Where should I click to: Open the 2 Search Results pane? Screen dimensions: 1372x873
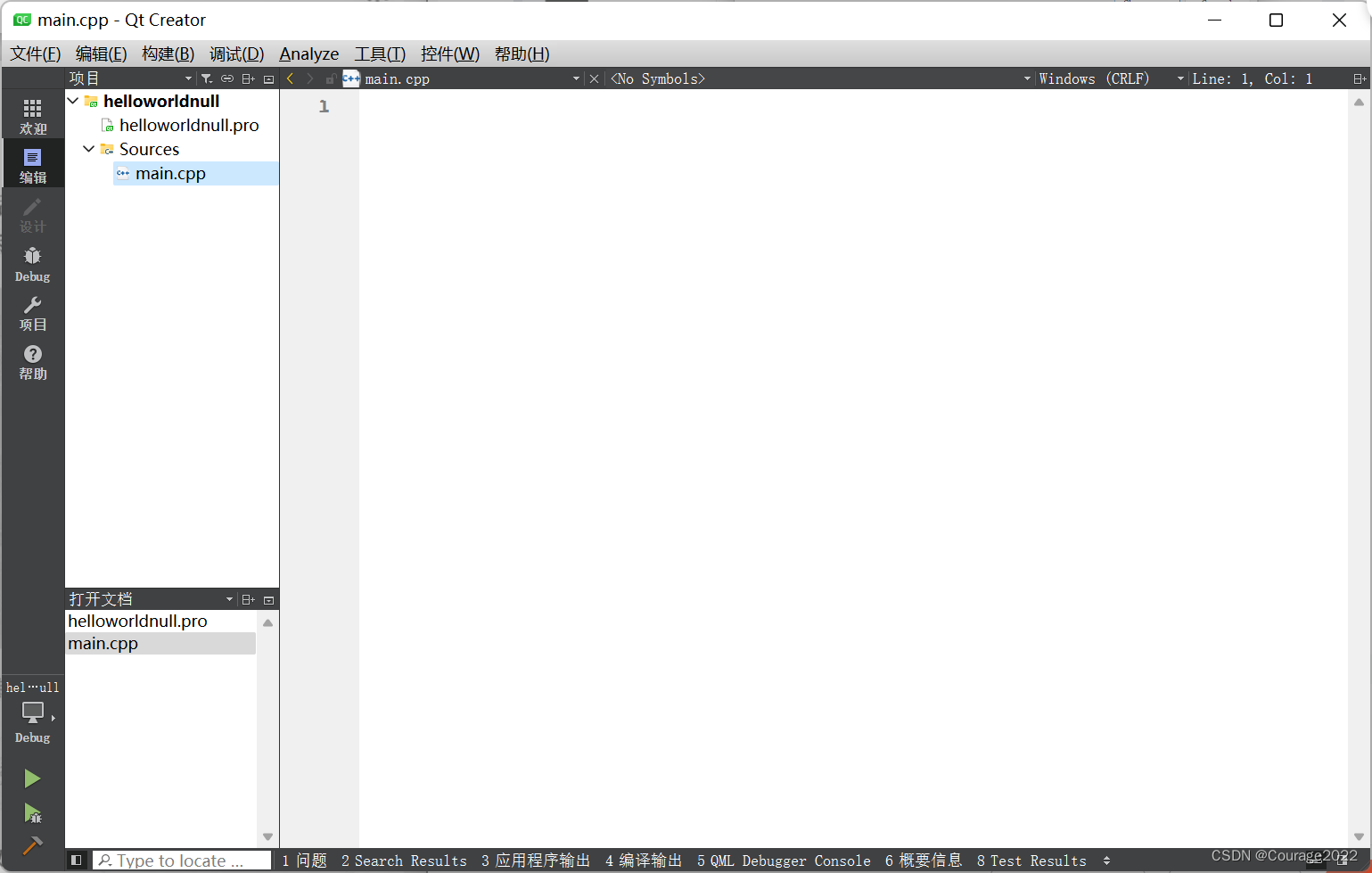click(x=404, y=861)
